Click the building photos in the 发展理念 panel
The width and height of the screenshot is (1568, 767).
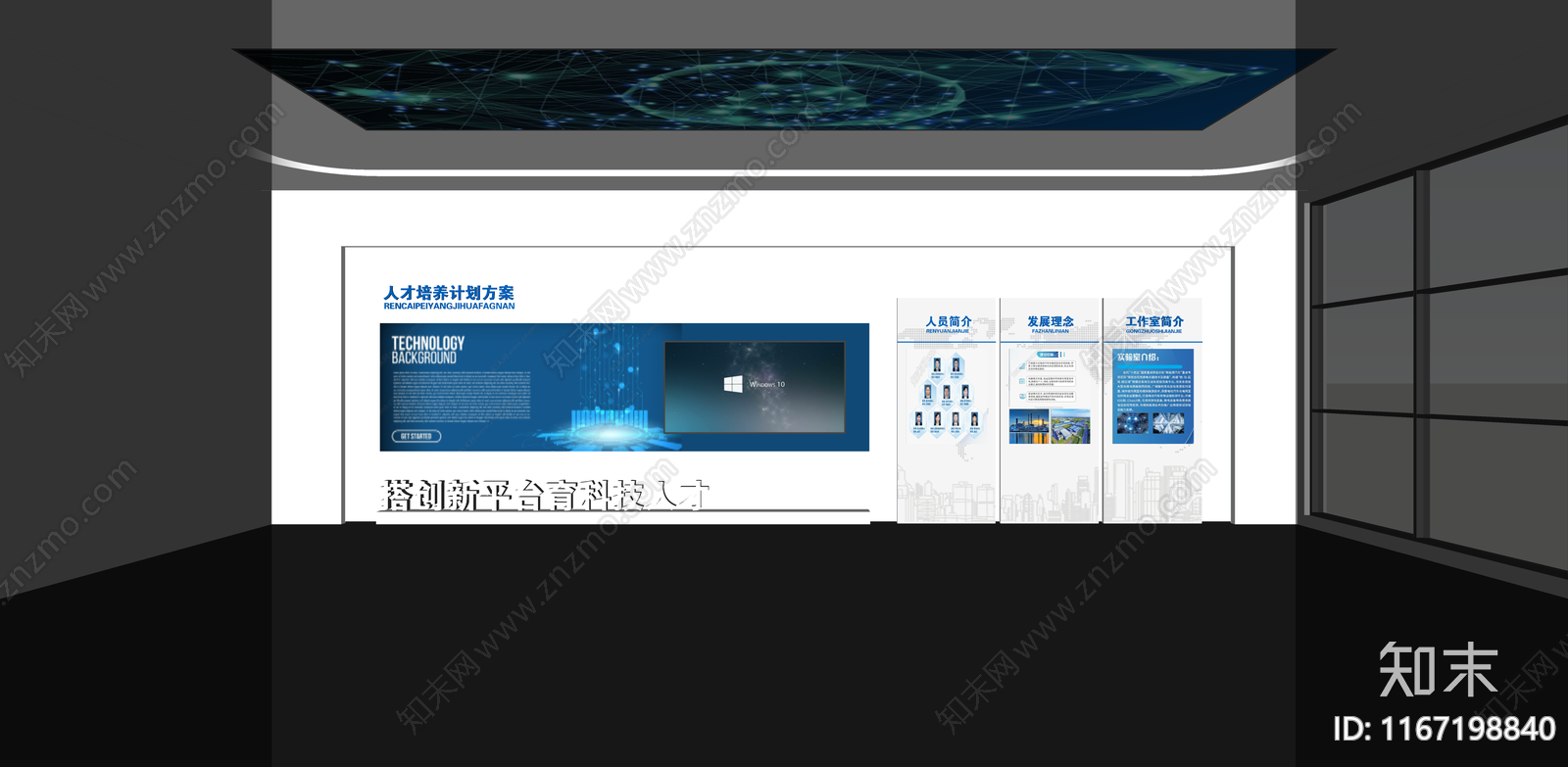coord(1050,426)
